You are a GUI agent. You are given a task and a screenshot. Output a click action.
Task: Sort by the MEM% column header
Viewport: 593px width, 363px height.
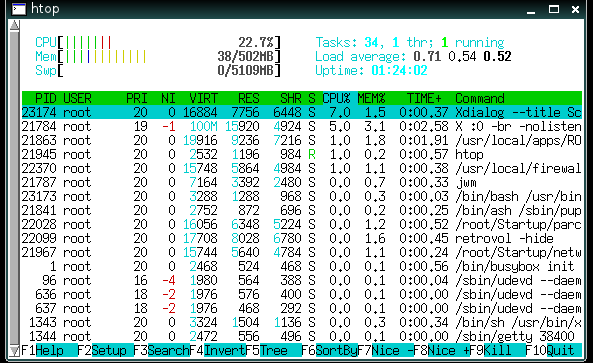pos(371,98)
